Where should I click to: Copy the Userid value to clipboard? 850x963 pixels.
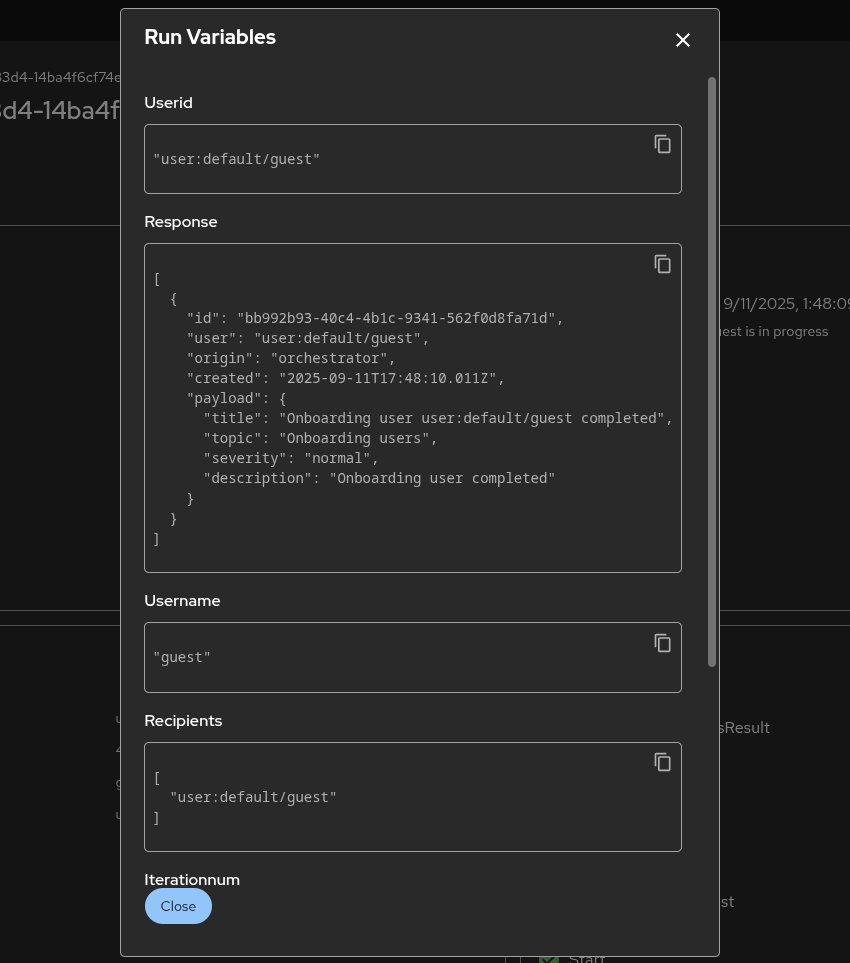point(662,144)
